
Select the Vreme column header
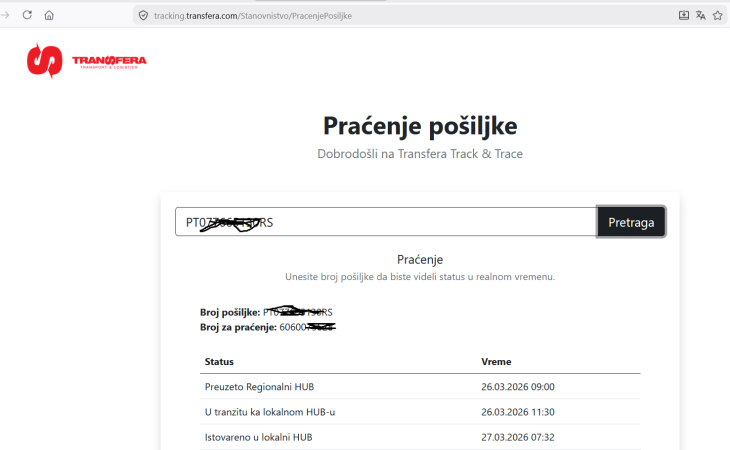tap(497, 361)
